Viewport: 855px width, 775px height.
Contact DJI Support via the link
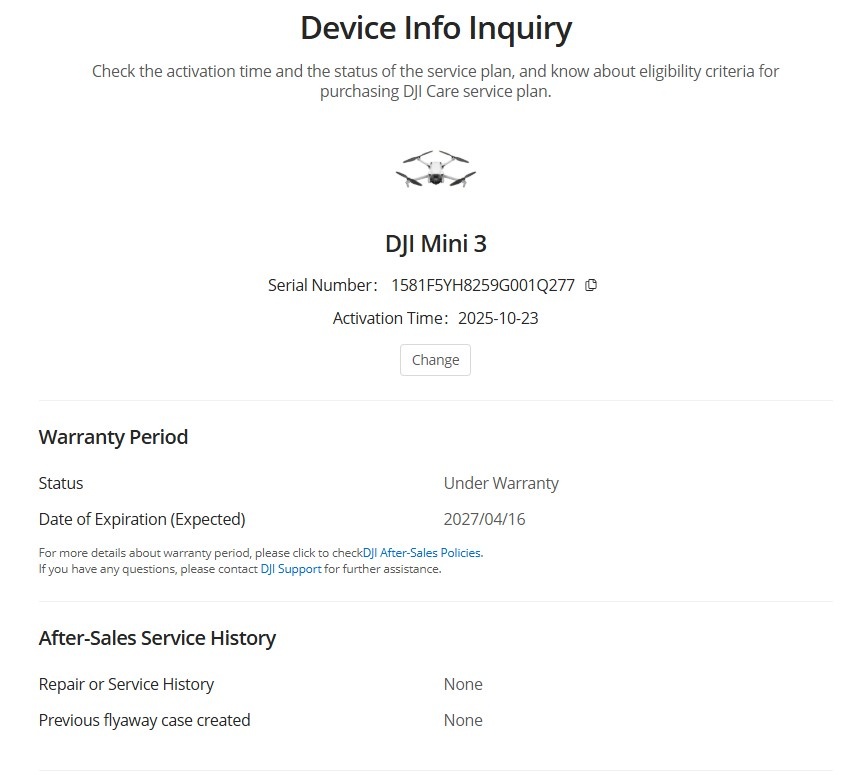click(290, 568)
